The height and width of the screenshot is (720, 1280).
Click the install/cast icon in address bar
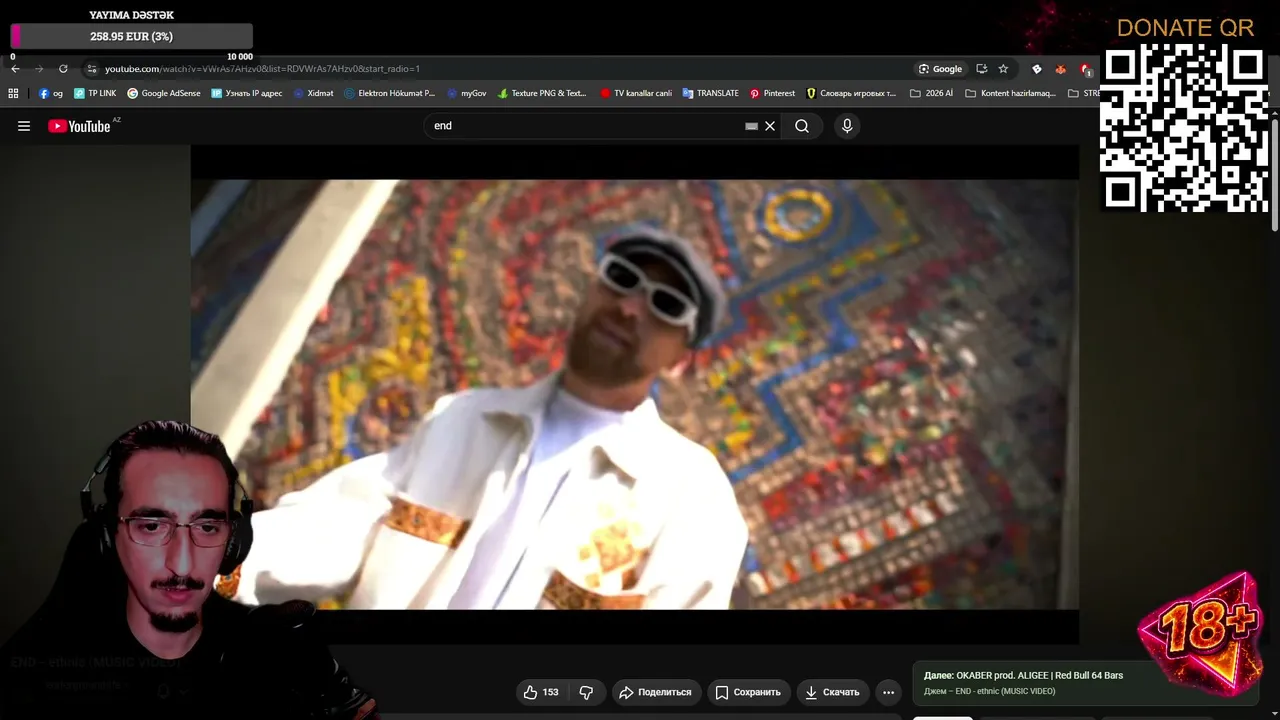click(x=981, y=69)
